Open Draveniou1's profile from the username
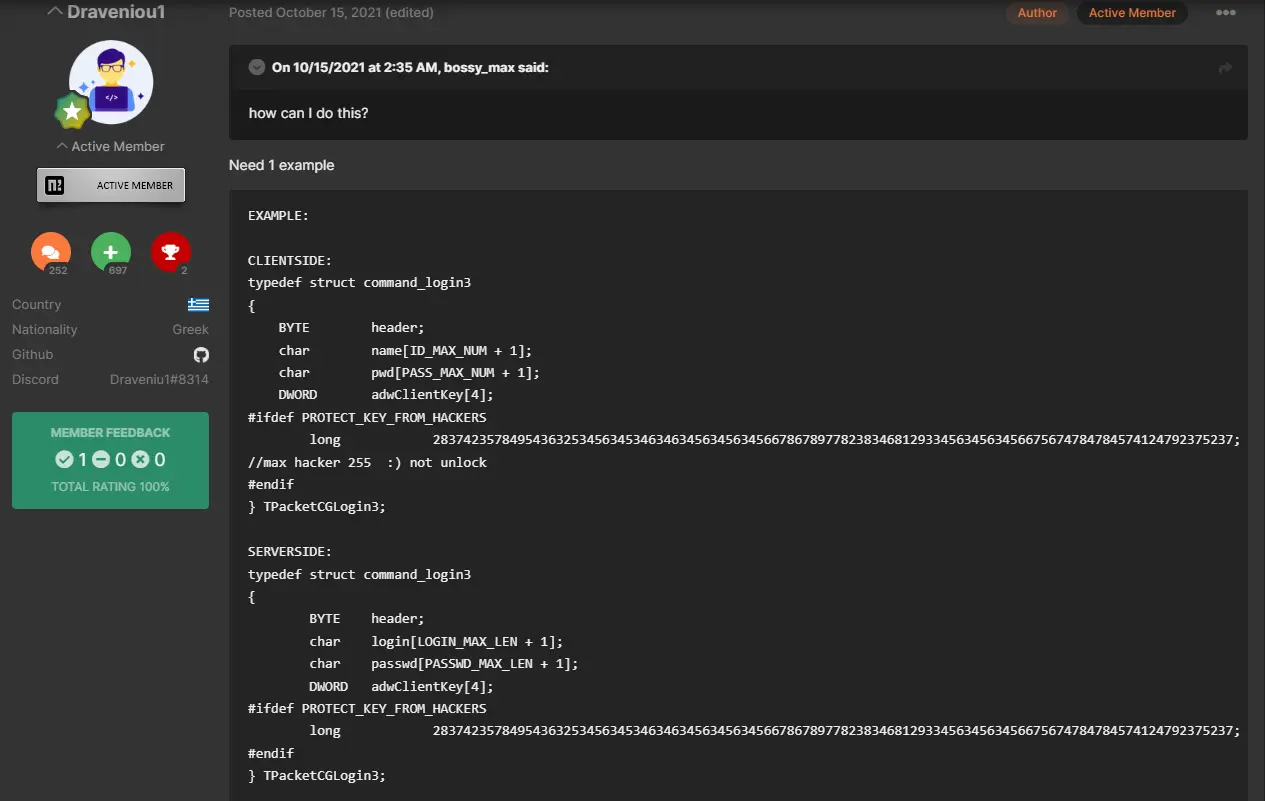The image size is (1265, 801). (115, 13)
